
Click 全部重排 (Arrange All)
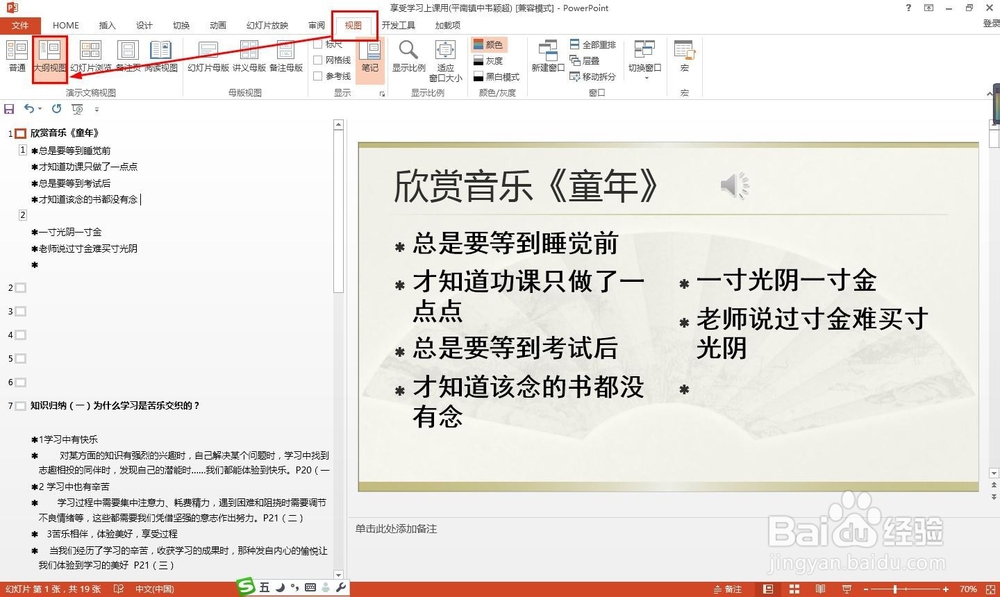tap(592, 45)
